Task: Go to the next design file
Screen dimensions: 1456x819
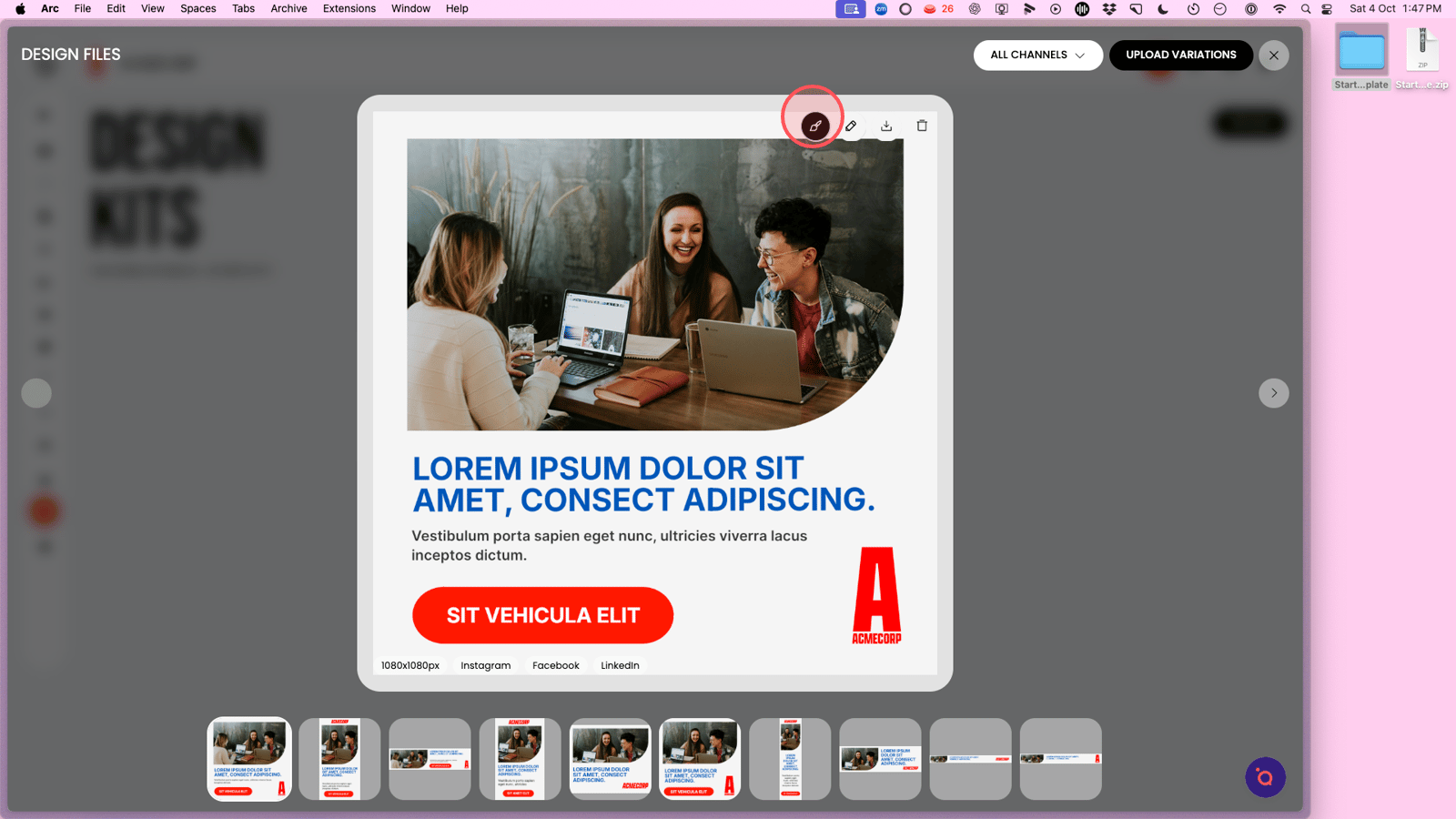Action: (x=1274, y=393)
